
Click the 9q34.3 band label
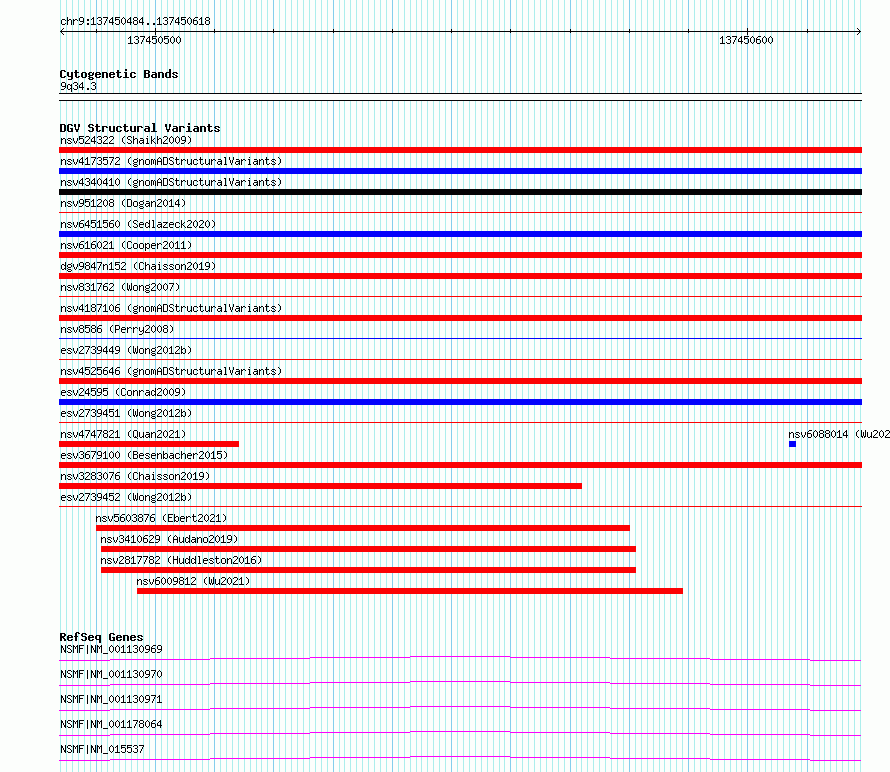78,86
